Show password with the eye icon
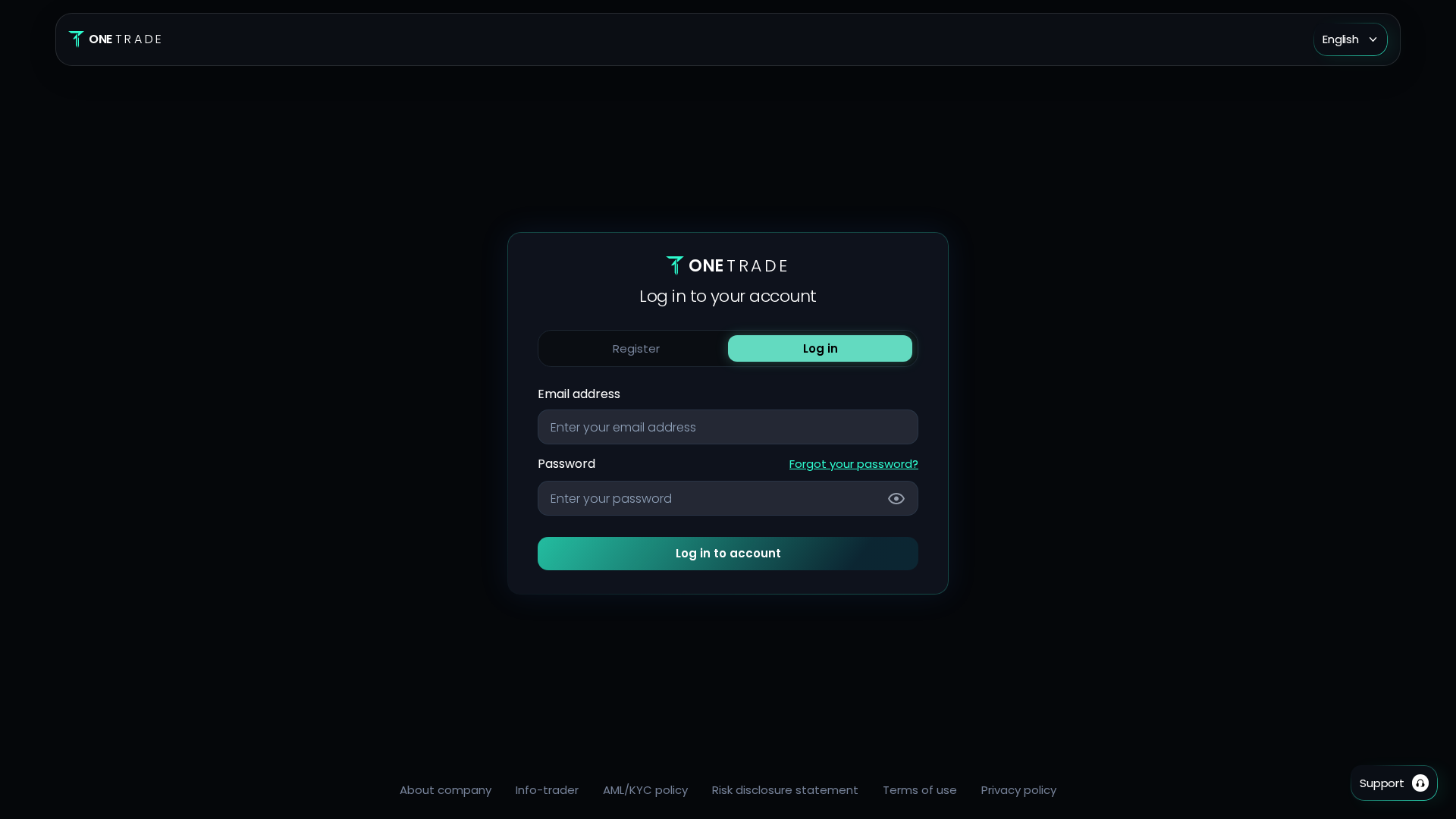Viewport: 1456px width, 819px height. (896, 498)
